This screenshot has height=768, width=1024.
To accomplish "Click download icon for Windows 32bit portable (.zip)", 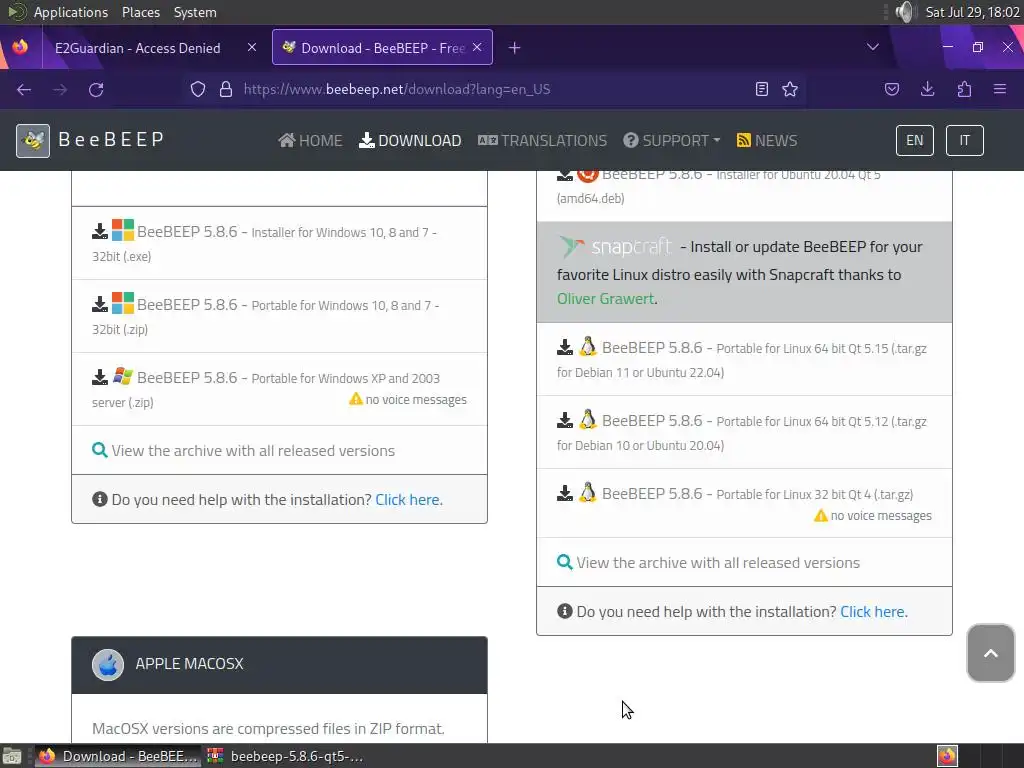I will [100, 304].
